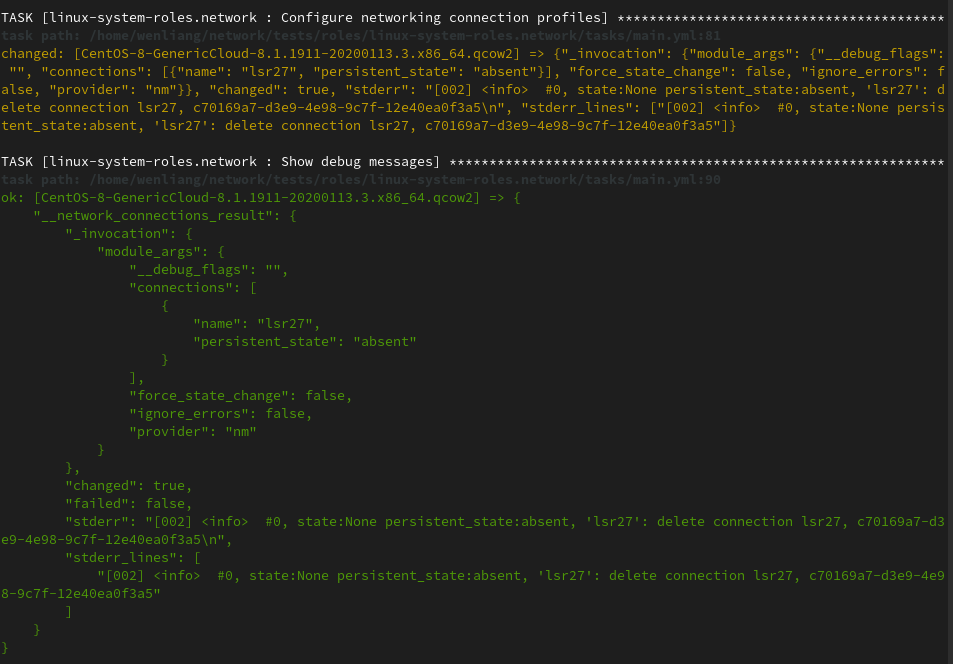Screen dimensions: 953x664
Task: Click the '"failed": false' line
Action: [x=128, y=504]
